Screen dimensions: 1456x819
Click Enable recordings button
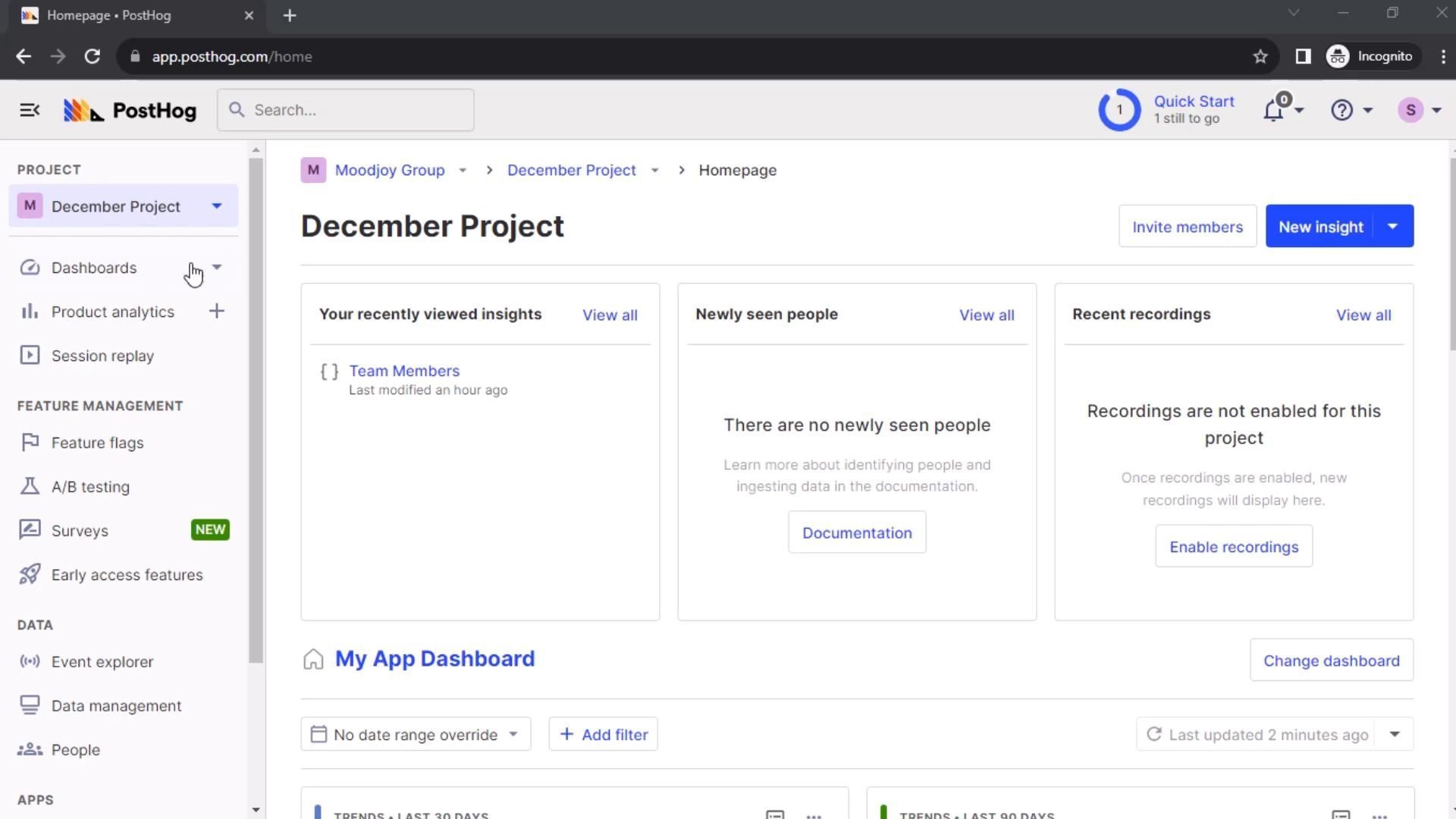click(1233, 547)
